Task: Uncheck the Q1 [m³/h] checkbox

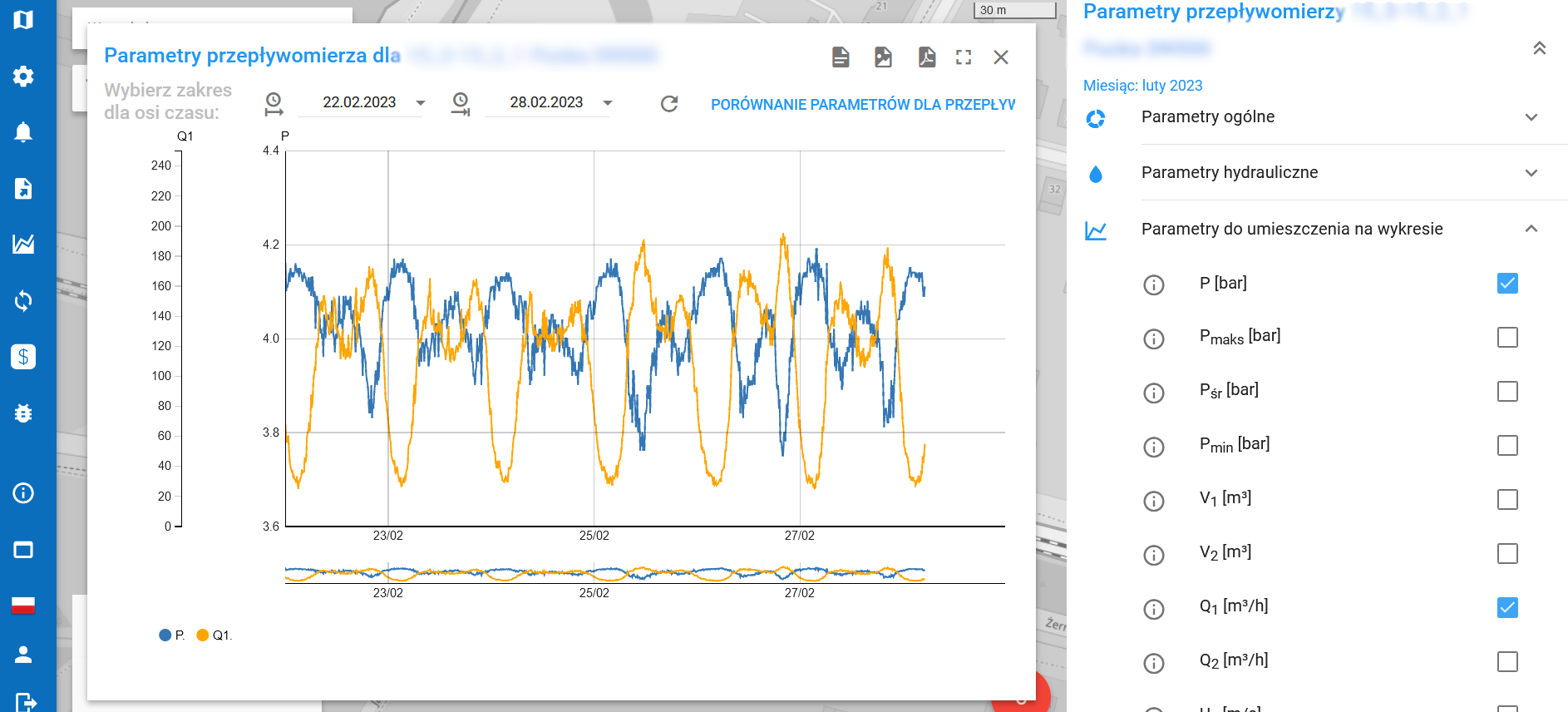Action: pos(1507,608)
